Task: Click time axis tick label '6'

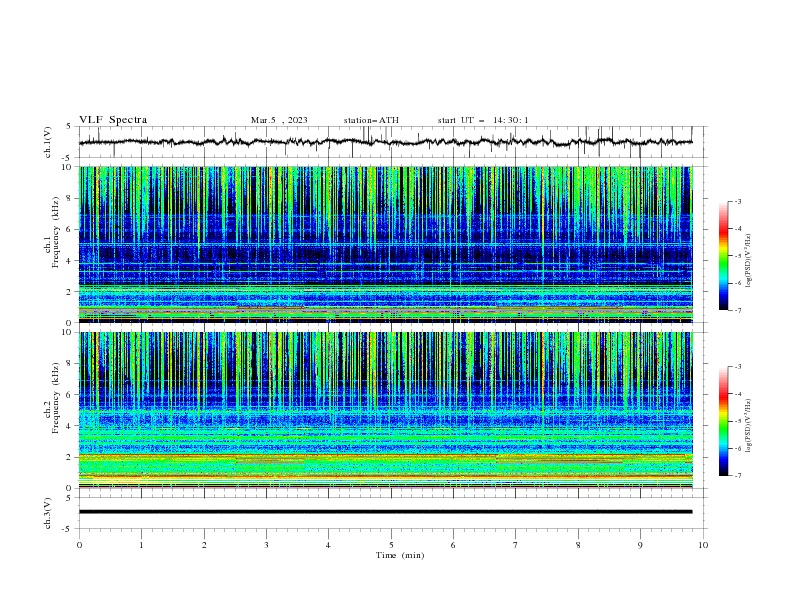Action: pos(453,545)
